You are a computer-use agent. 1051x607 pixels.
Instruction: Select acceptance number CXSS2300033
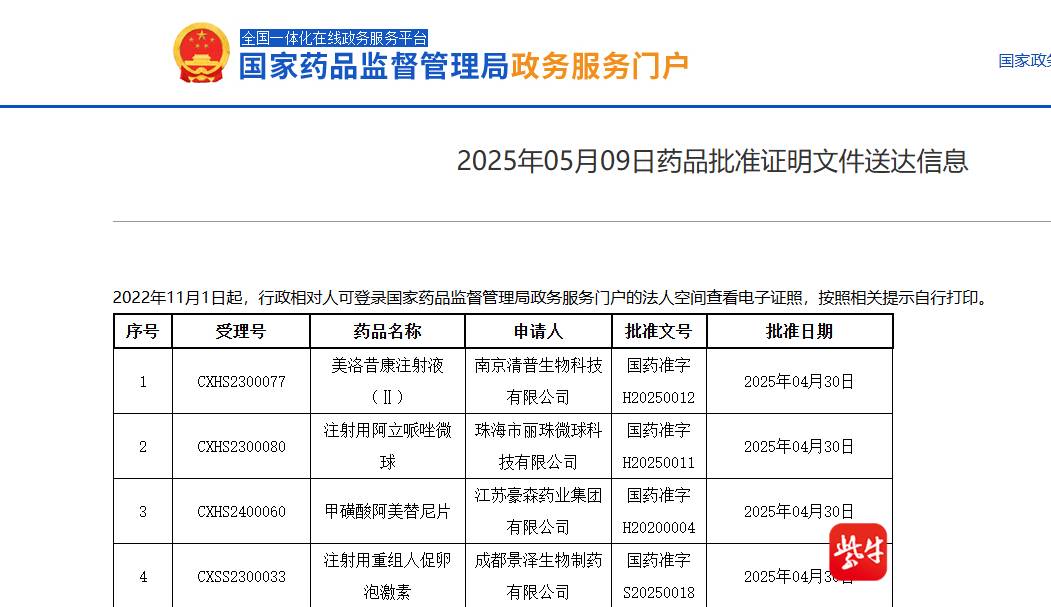tap(241, 577)
